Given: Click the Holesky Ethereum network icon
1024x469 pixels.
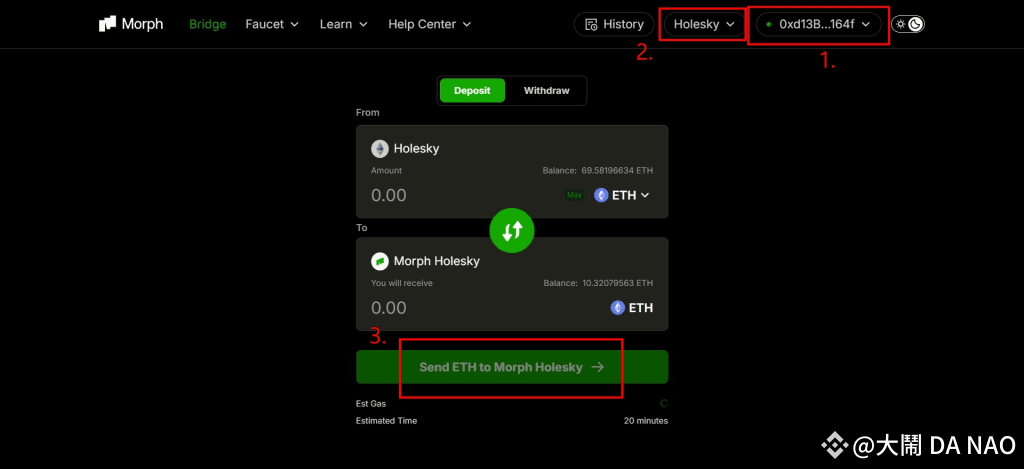Looking at the screenshot, I should click(x=379, y=149).
